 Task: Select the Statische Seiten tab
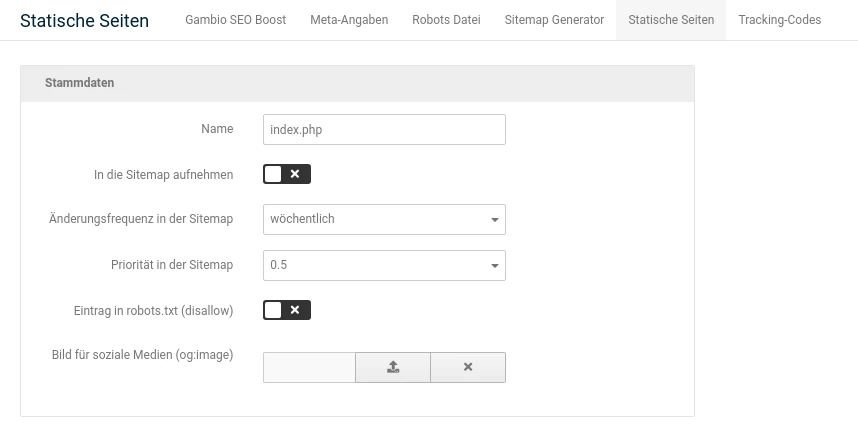pyautogui.click(x=671, y=20)
